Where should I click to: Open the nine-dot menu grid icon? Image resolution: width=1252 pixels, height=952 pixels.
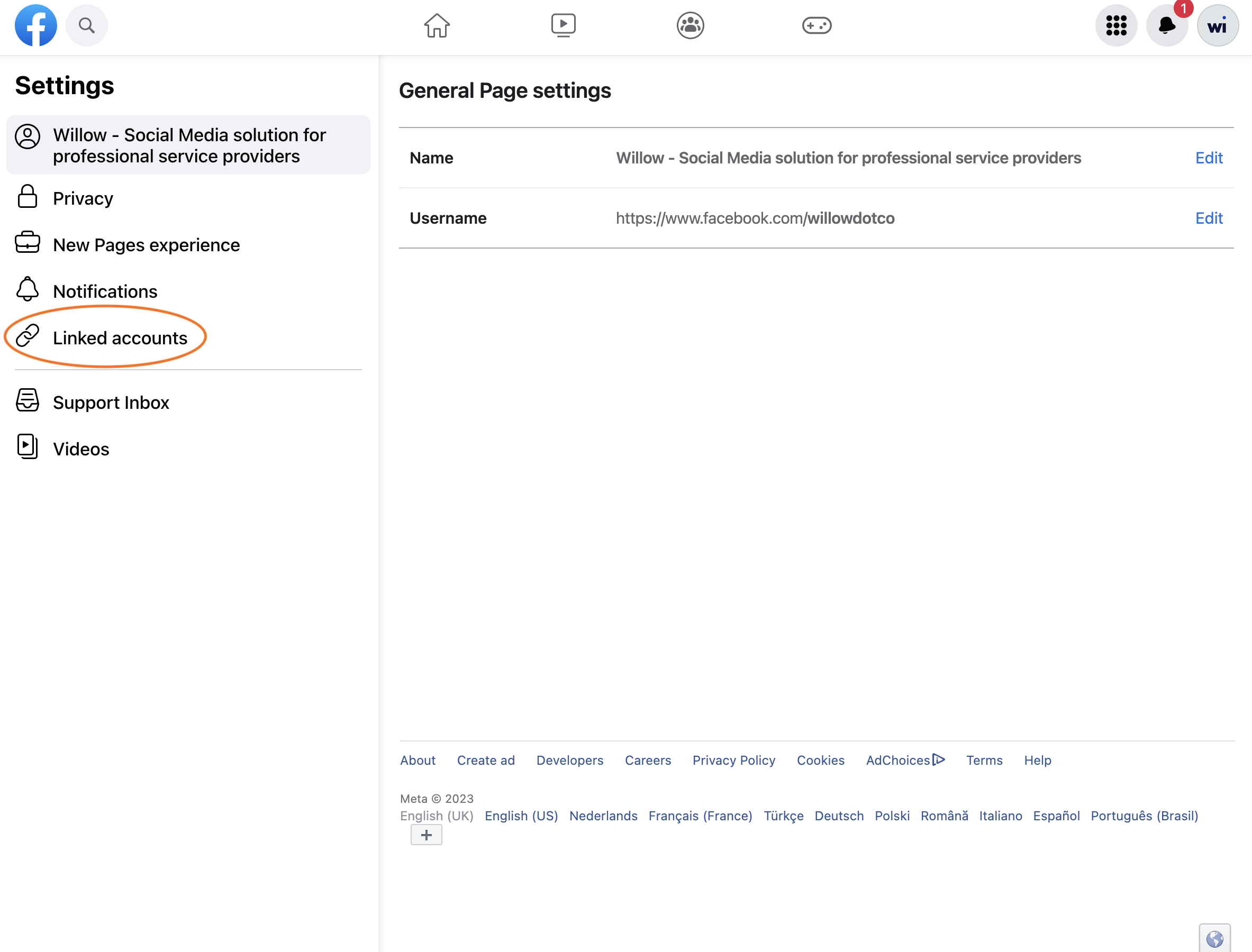(1116, 25)
